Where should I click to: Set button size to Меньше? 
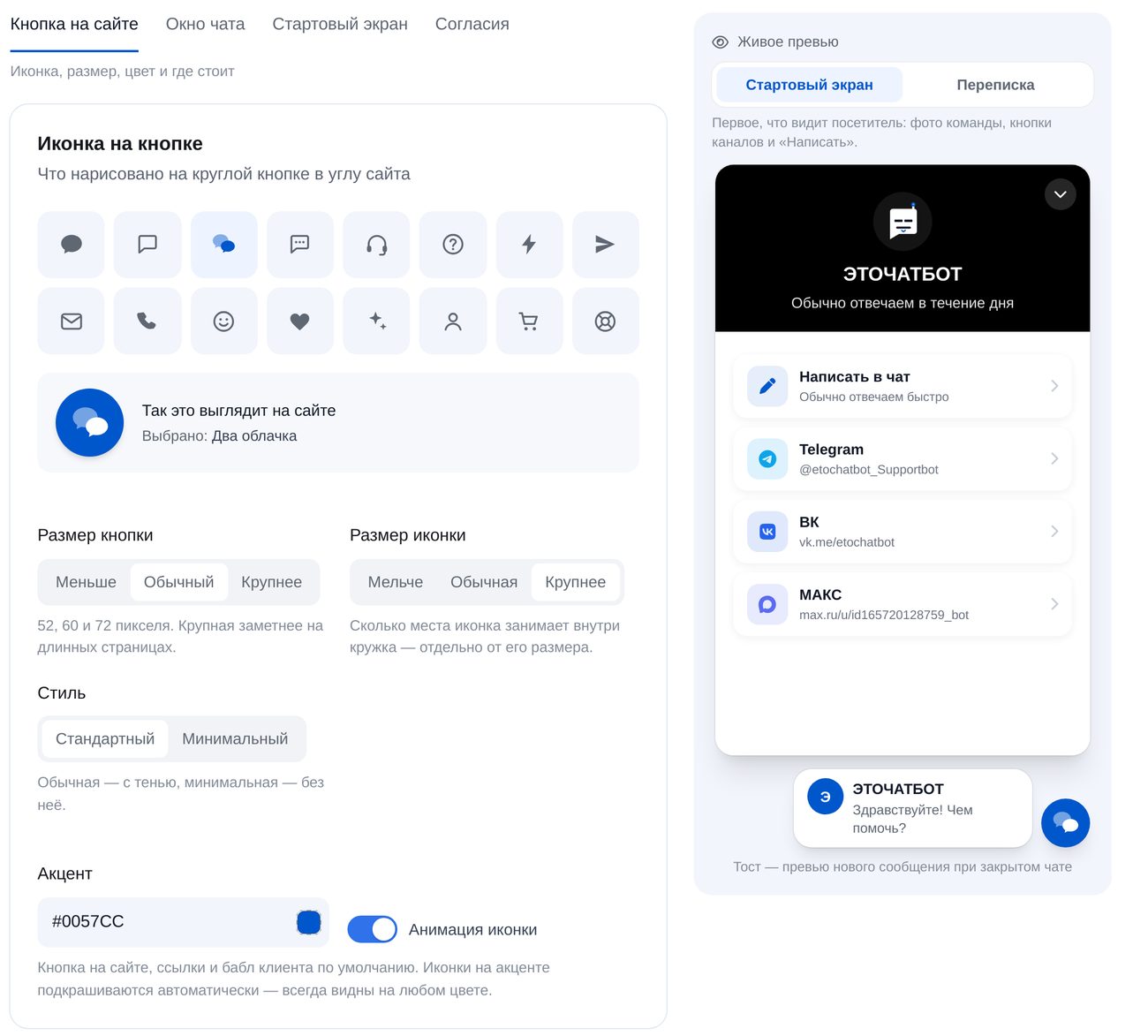(86, 582)
